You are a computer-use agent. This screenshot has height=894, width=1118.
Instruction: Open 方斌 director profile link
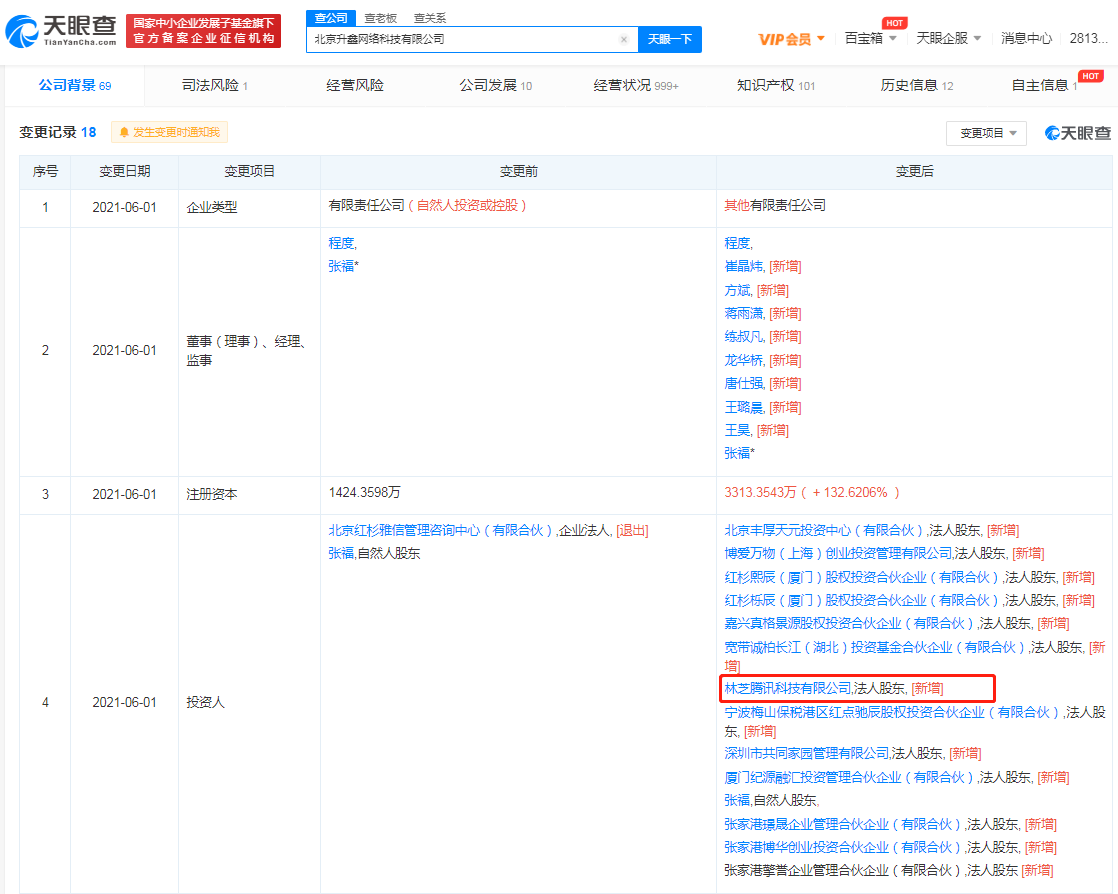click(x=737, y=290)
